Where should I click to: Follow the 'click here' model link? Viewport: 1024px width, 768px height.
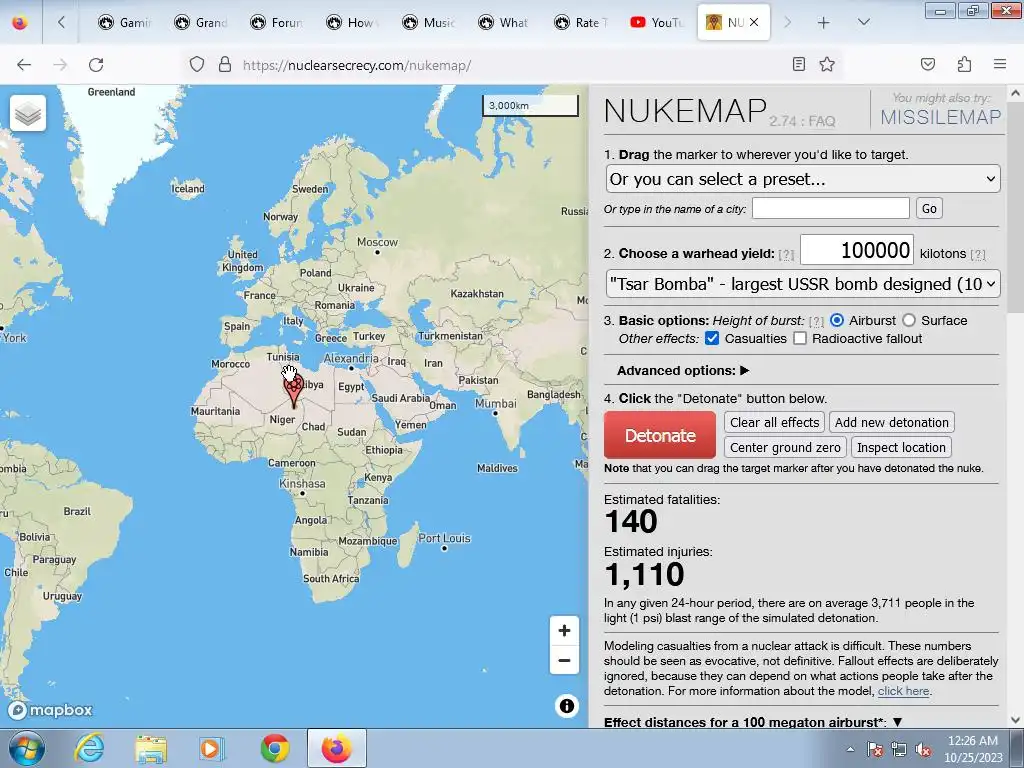click(x=903, y=691)
